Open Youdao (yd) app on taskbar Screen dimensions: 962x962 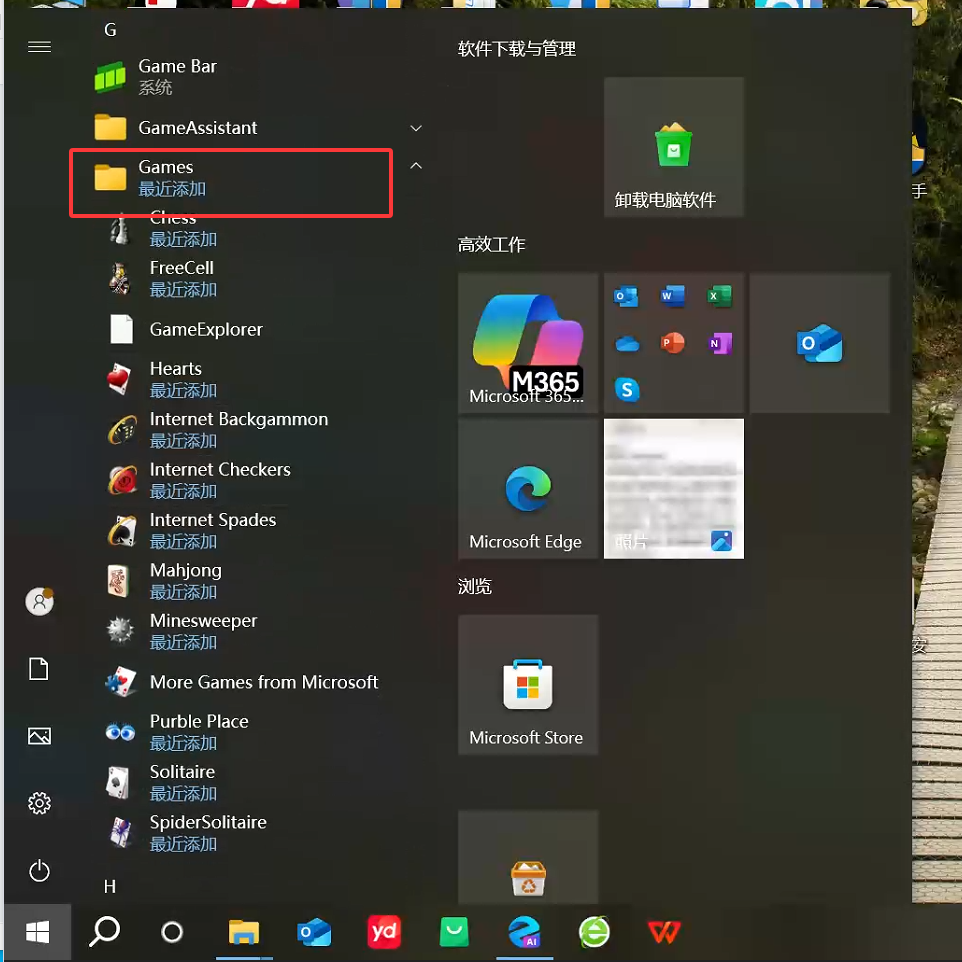384,933
